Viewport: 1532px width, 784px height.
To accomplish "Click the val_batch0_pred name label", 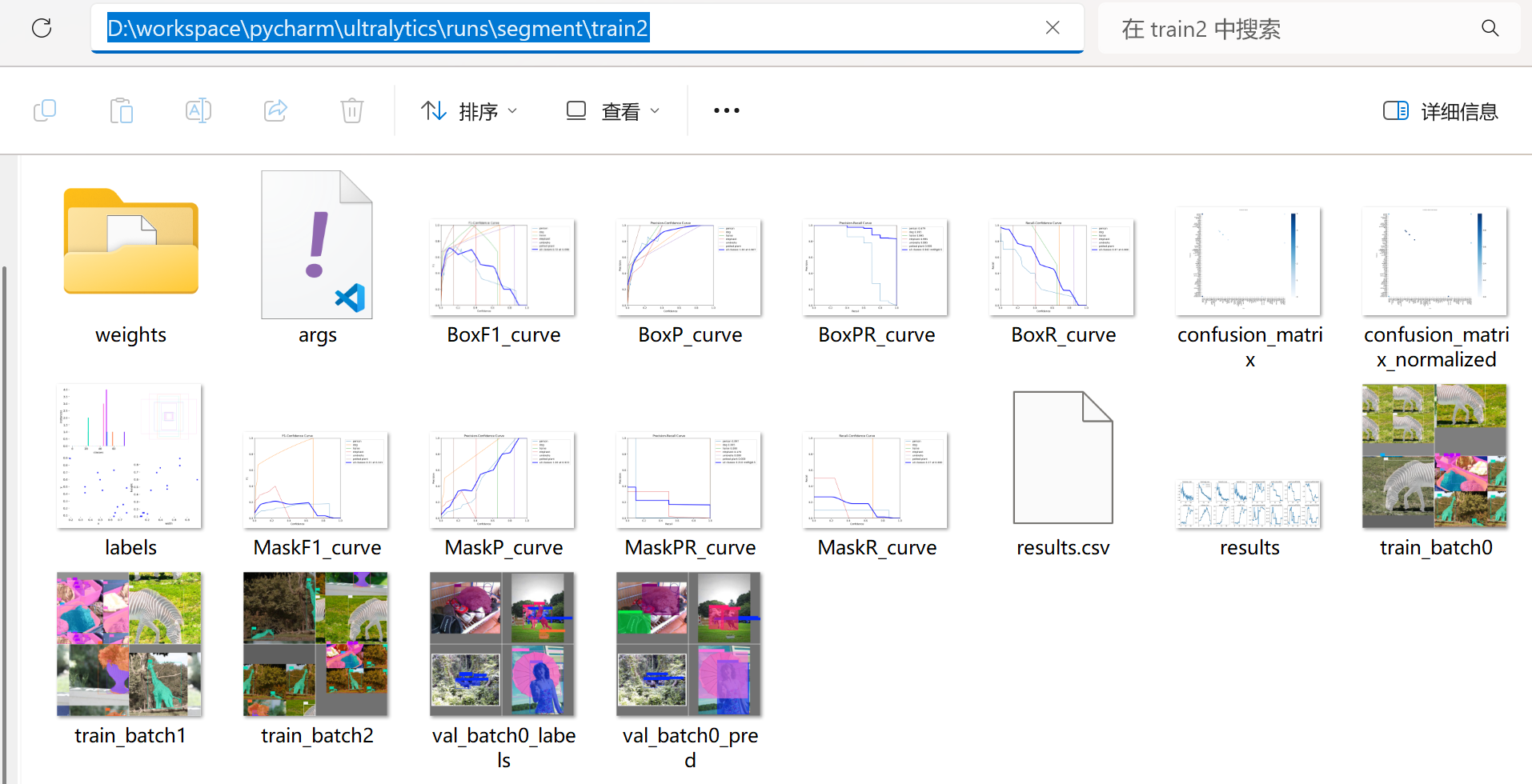I will (690, 747).
